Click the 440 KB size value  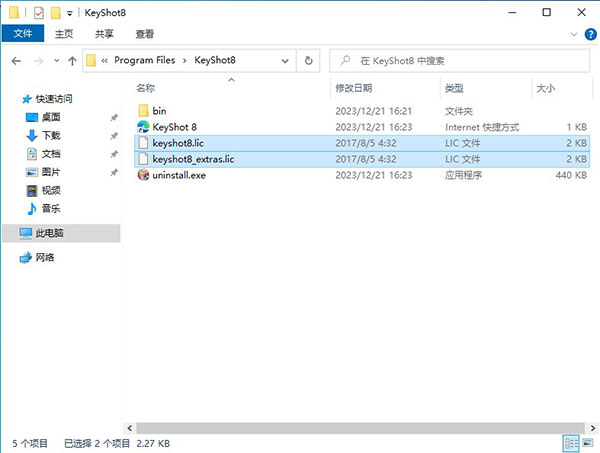click(571, 175)
